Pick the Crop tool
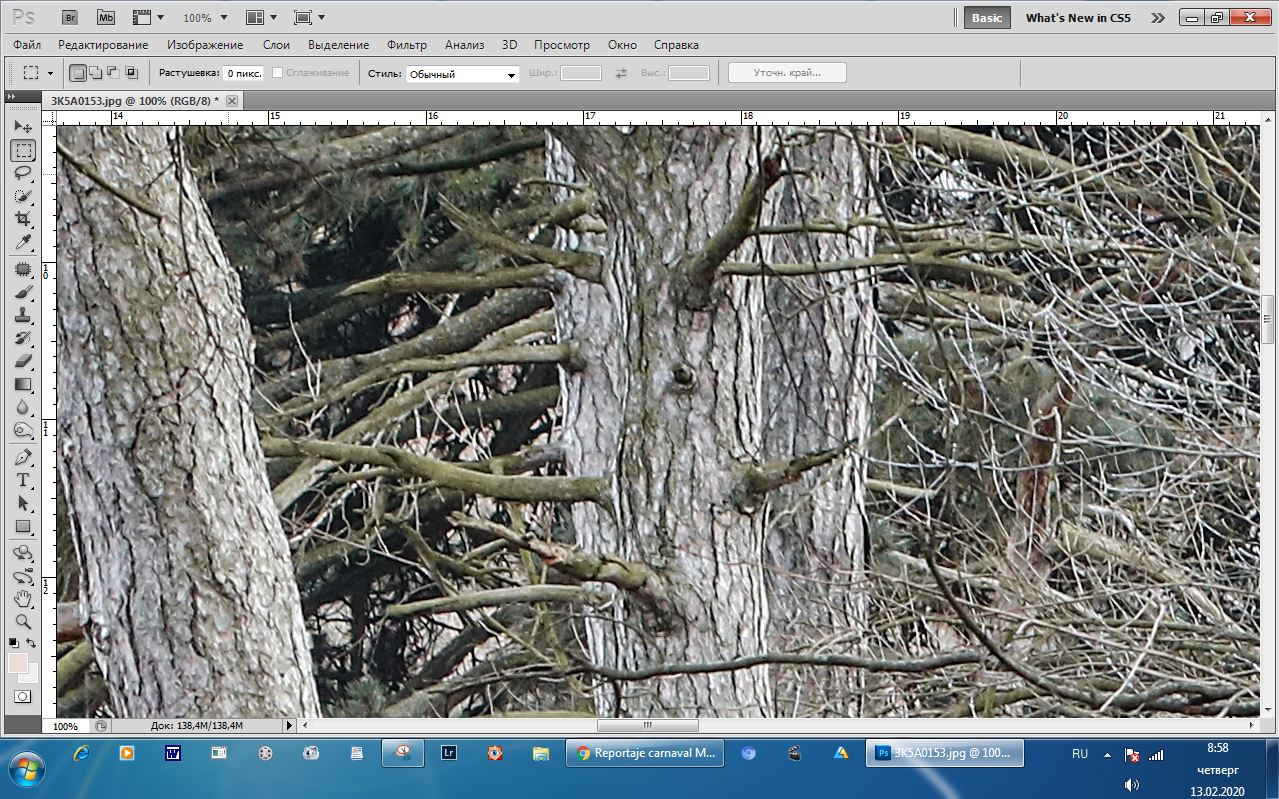The image size is (1279, 799). coord(23,220)
